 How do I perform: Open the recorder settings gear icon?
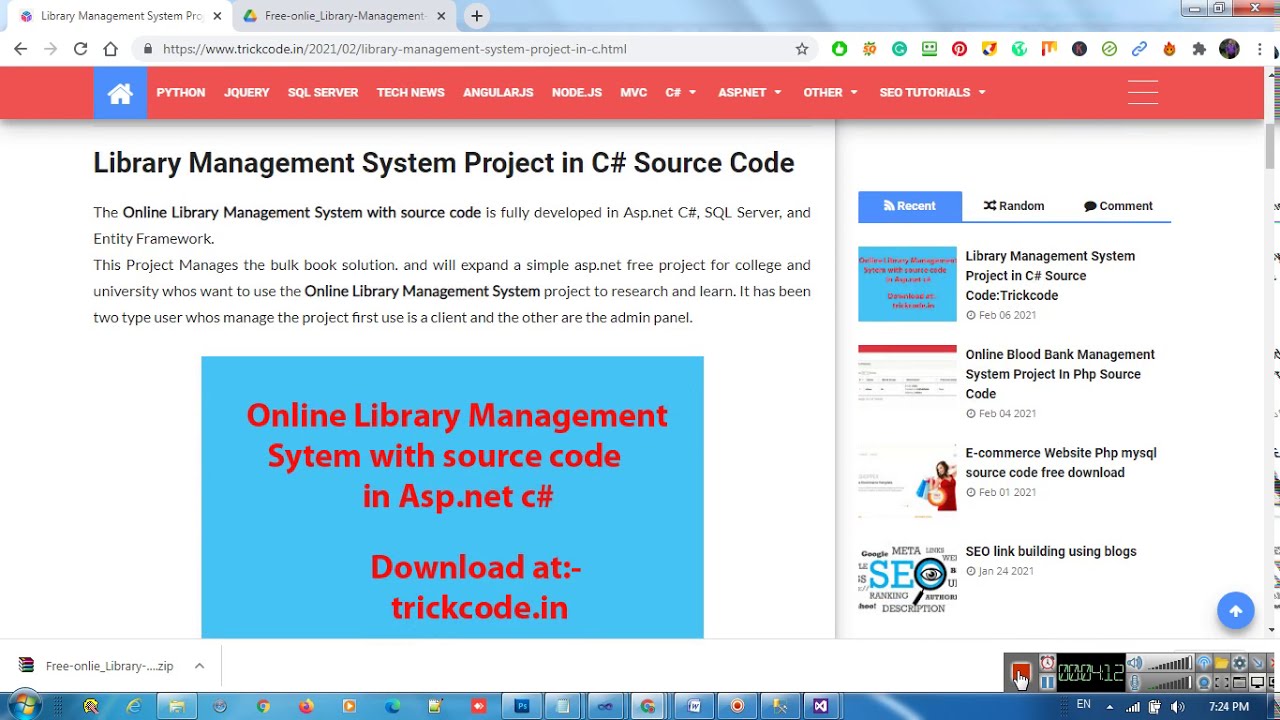pos(1239,663)
